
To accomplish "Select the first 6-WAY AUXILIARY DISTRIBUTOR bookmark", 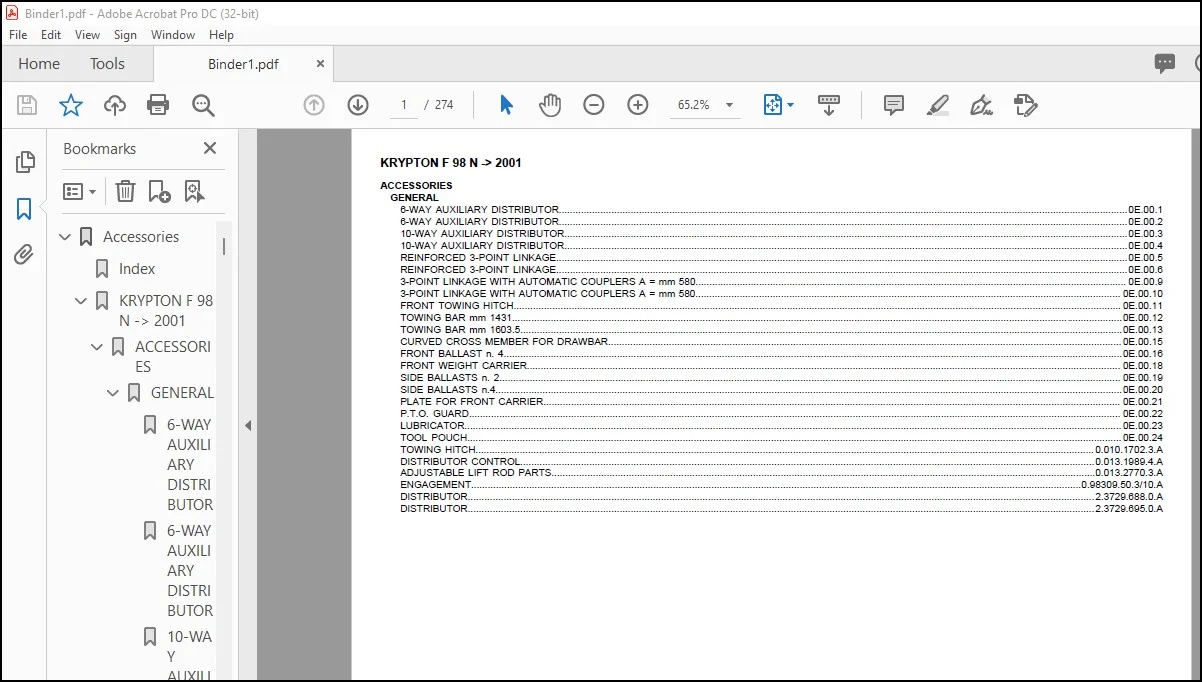I will point(190,464).
